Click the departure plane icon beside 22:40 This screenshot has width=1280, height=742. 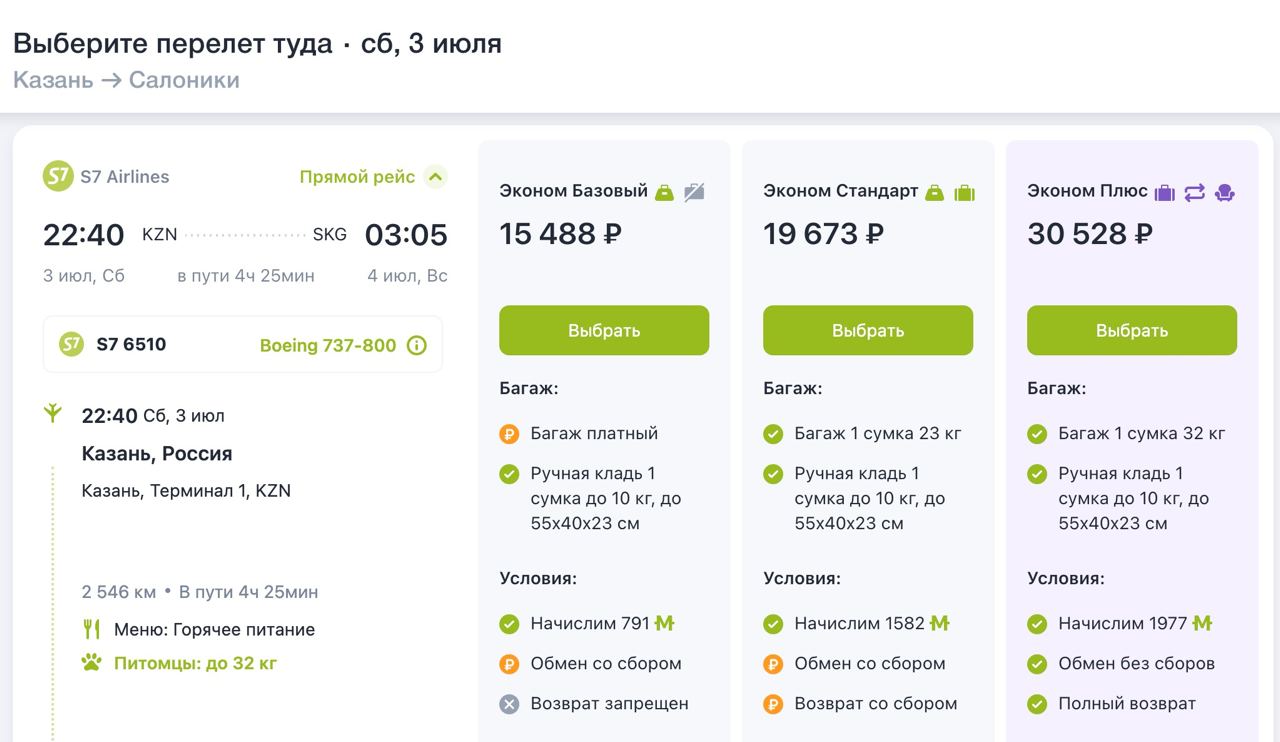tap(53, 413)
